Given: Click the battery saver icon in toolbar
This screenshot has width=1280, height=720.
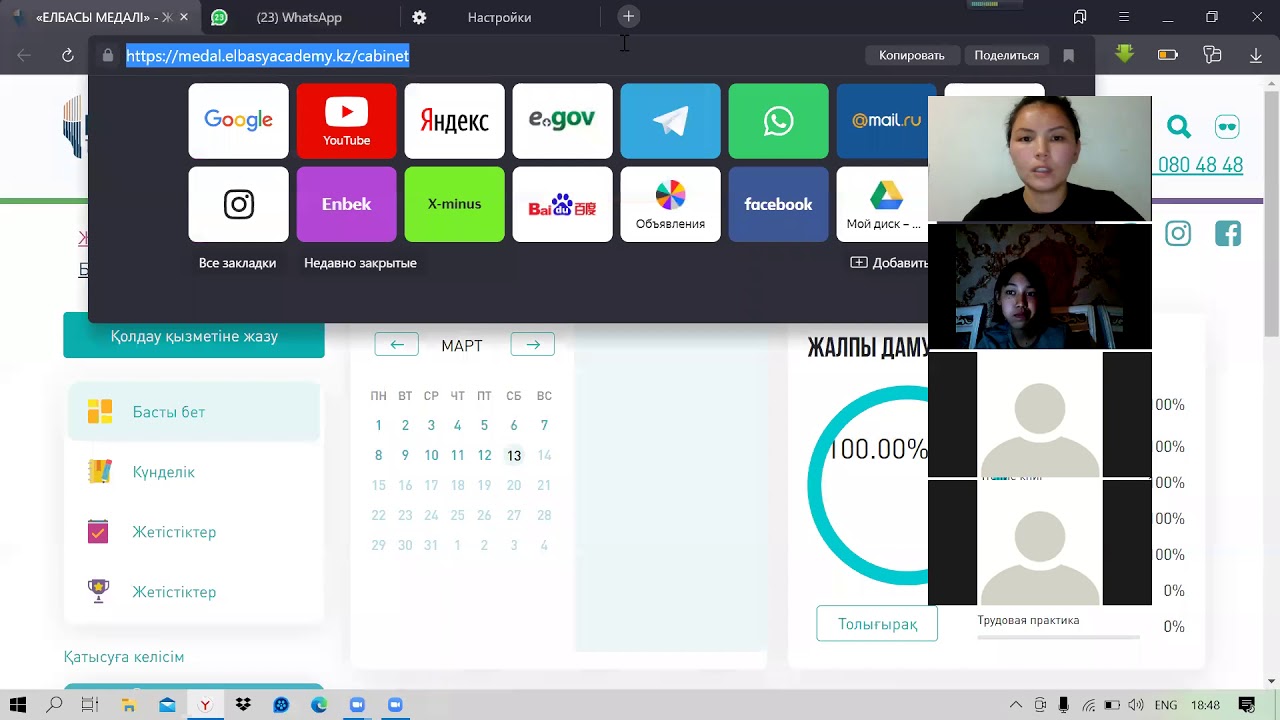Looking at the screenshot, I should click(1168, 55).
